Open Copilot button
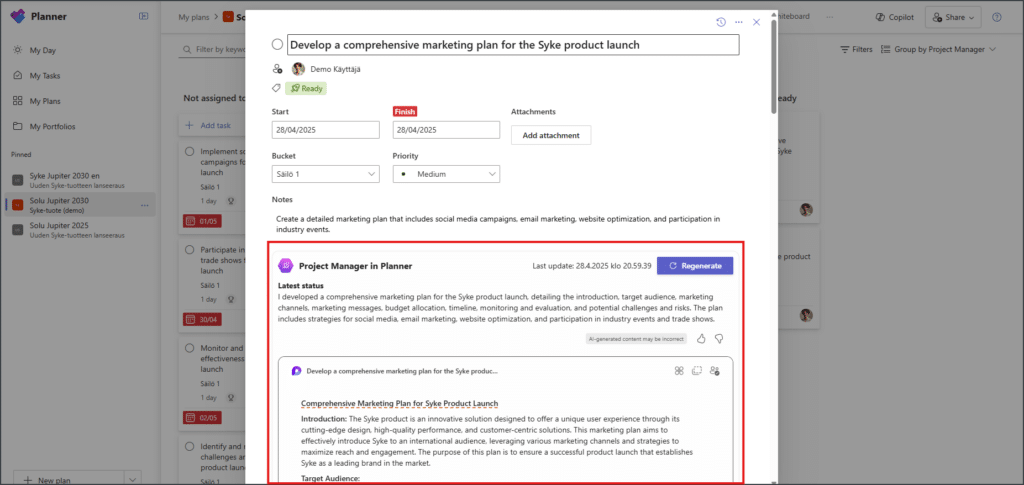 895,18
